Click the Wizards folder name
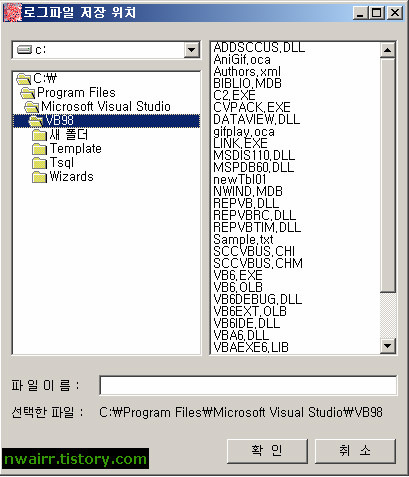The width and height of the screenshot is (409, 477). point(72,177)
